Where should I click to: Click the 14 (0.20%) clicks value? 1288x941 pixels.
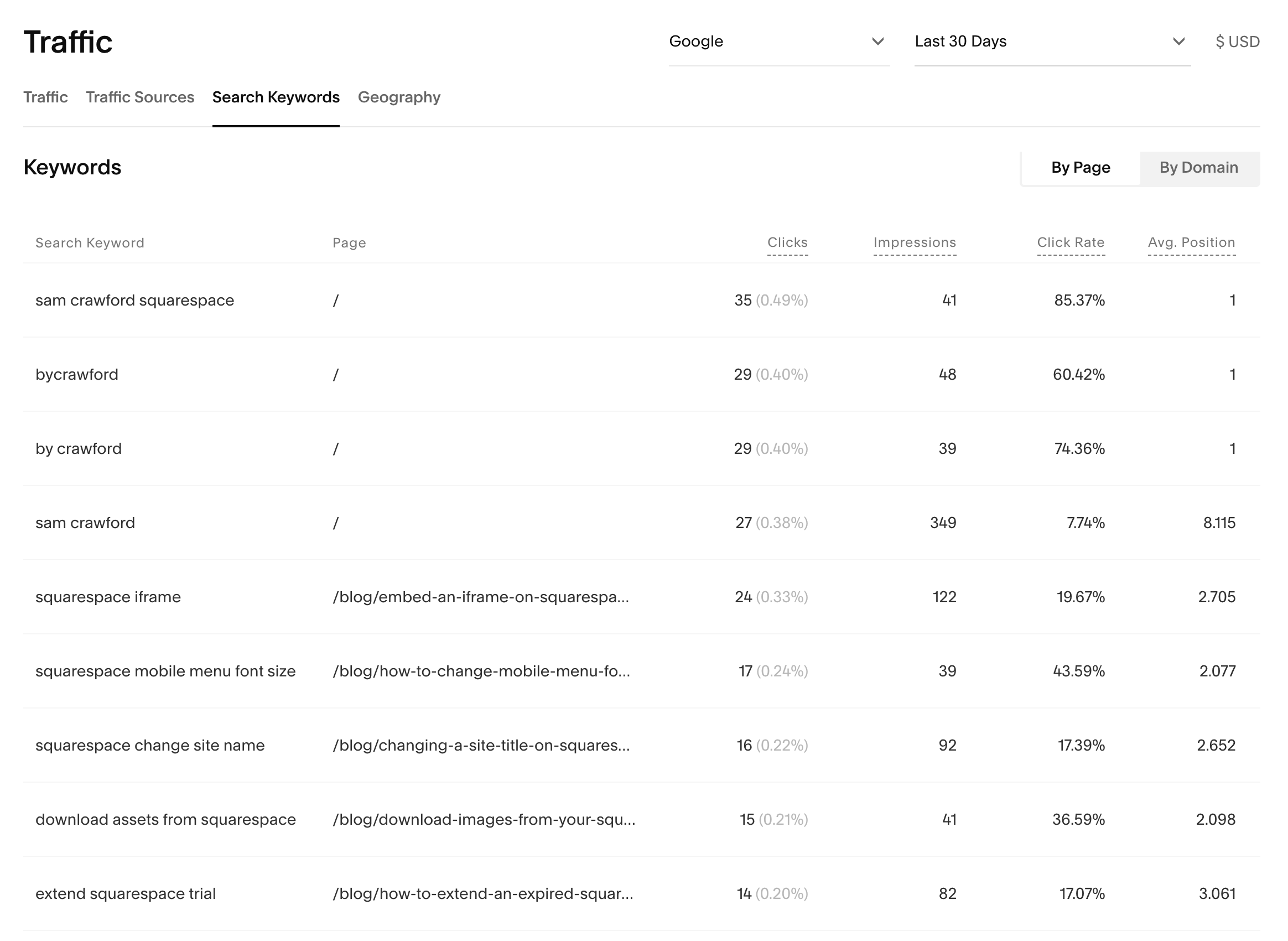tap(772, 894)
